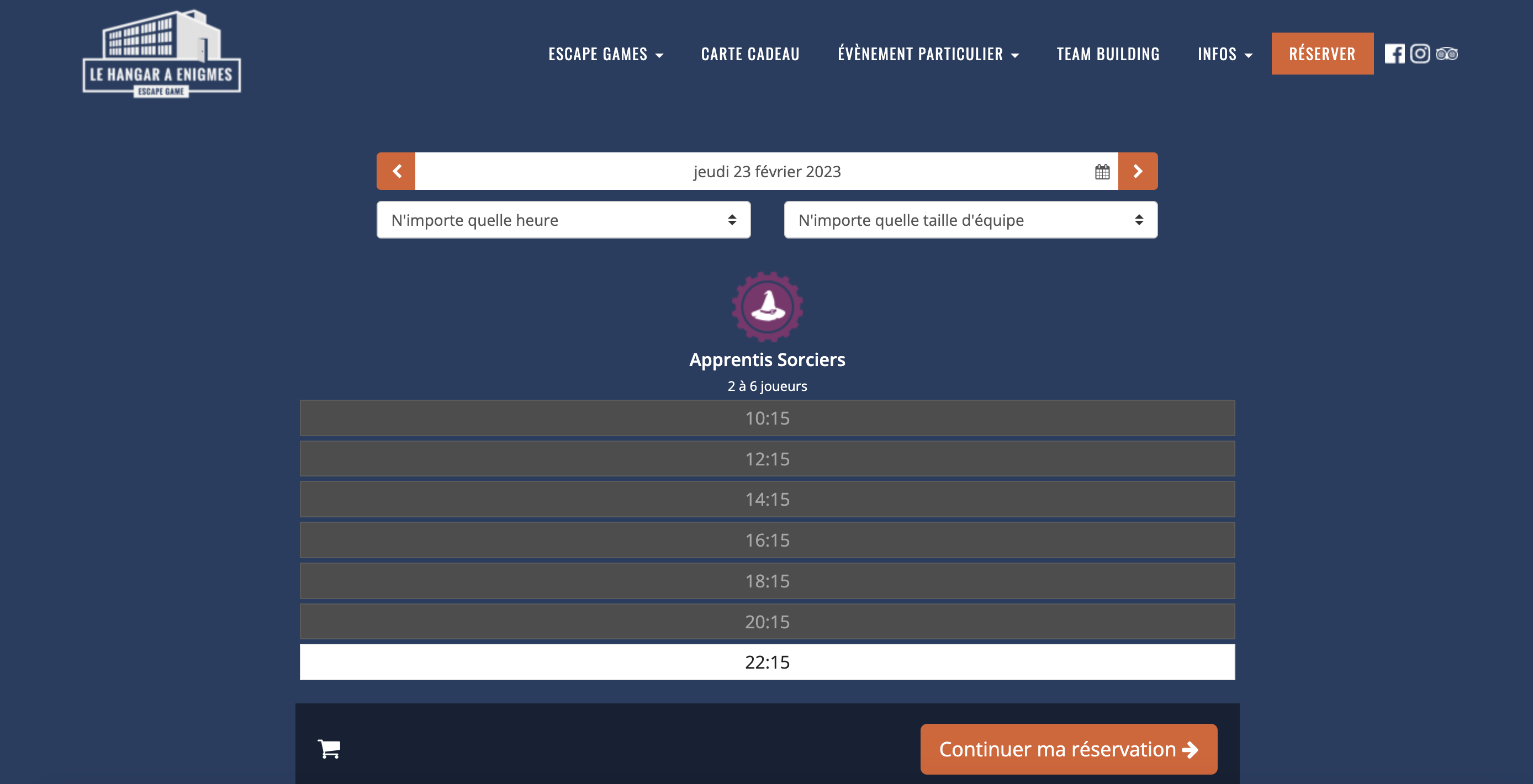
Task: Go to previous day arrow
Action: pyautogui.click(x=397, y=171)
